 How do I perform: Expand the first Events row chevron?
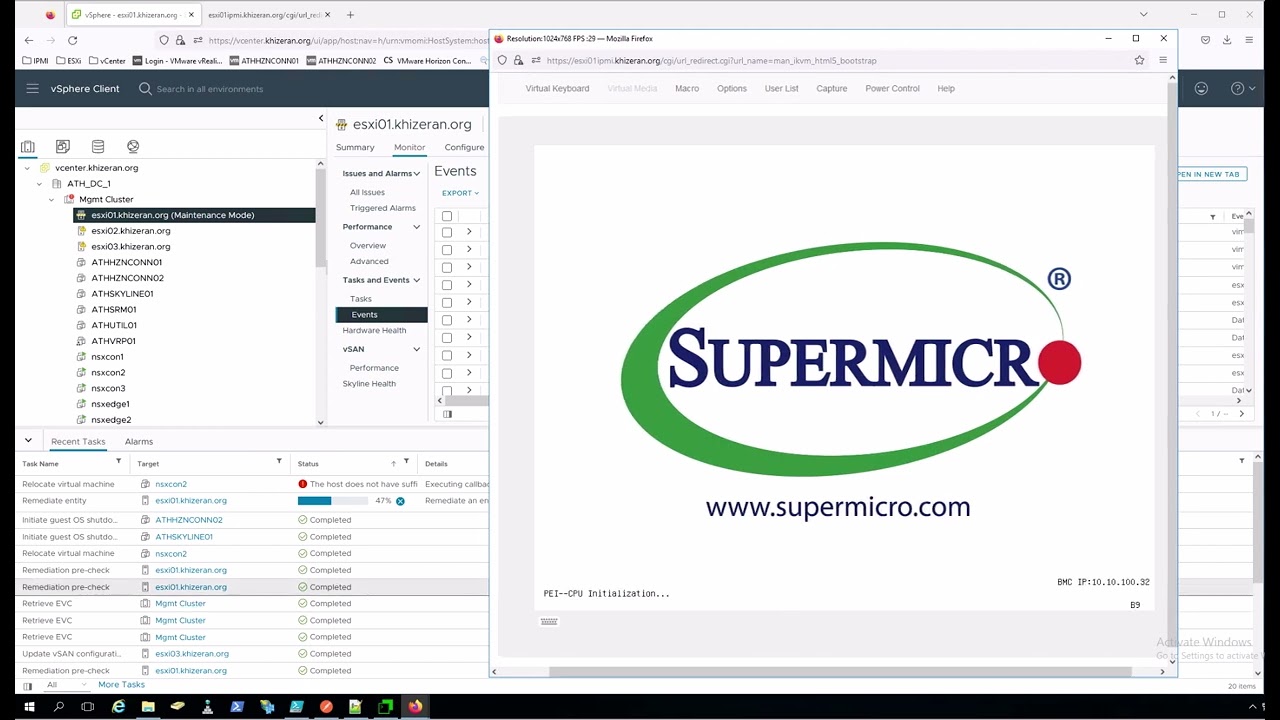(x=469, y=232)
